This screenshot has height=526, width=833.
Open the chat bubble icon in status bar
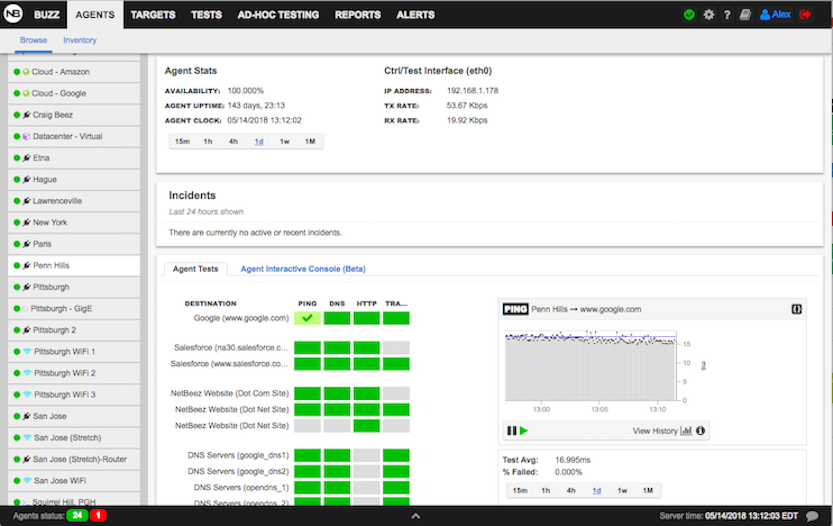(812, 516)
